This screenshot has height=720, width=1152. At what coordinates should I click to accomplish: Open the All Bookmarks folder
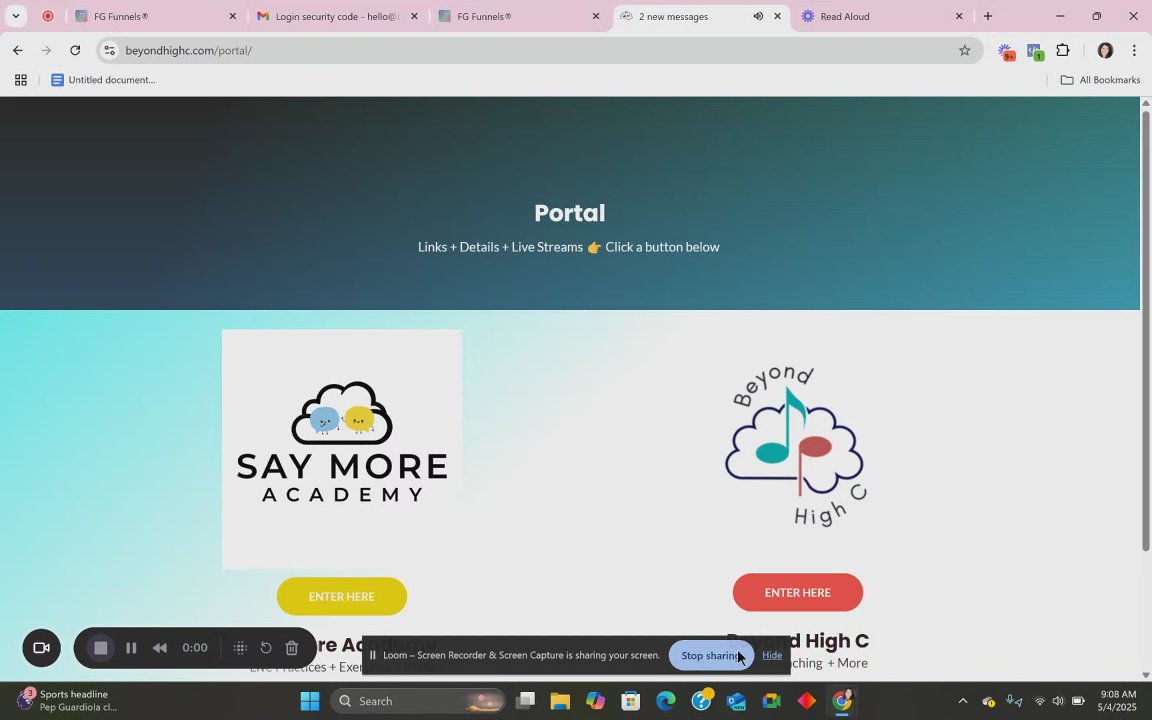point(1100,79)
